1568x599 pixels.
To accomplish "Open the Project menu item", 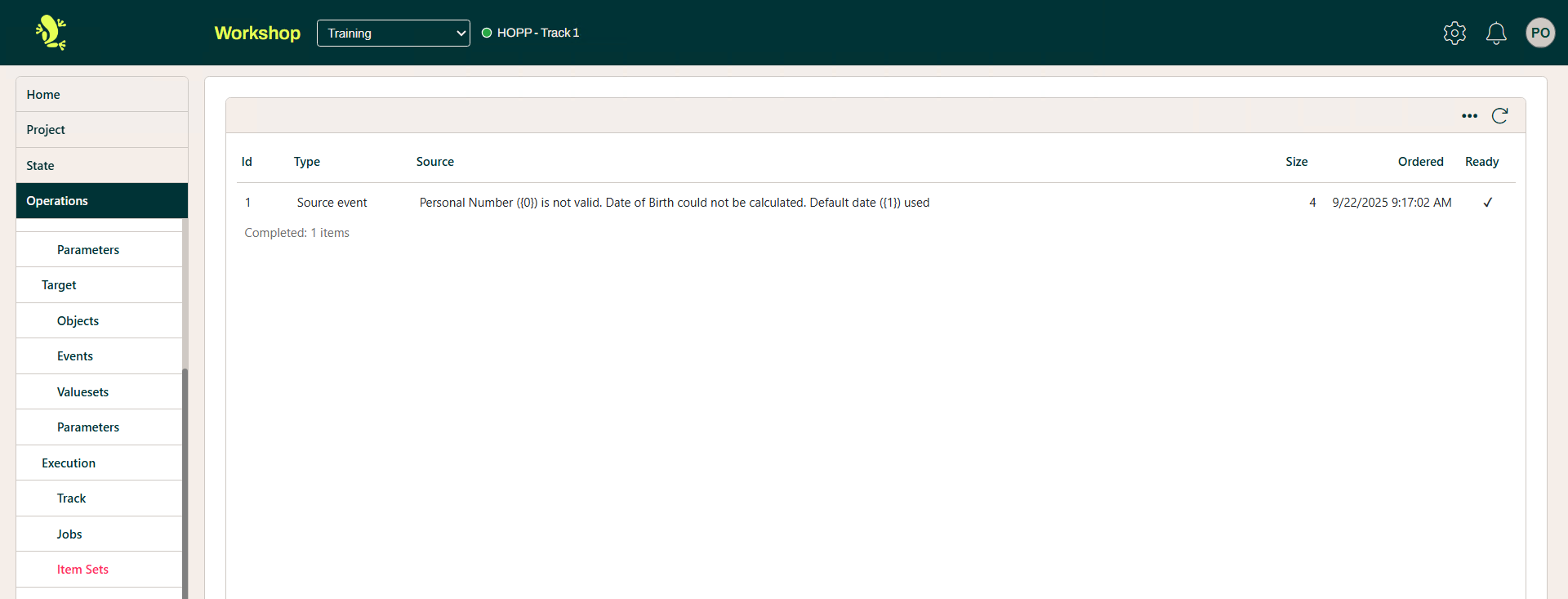I will tap(46, 130).
